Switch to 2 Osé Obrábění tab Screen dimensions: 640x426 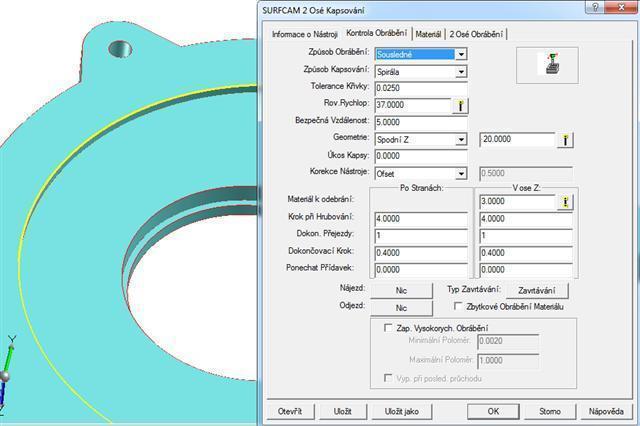[x=476, y=34]
